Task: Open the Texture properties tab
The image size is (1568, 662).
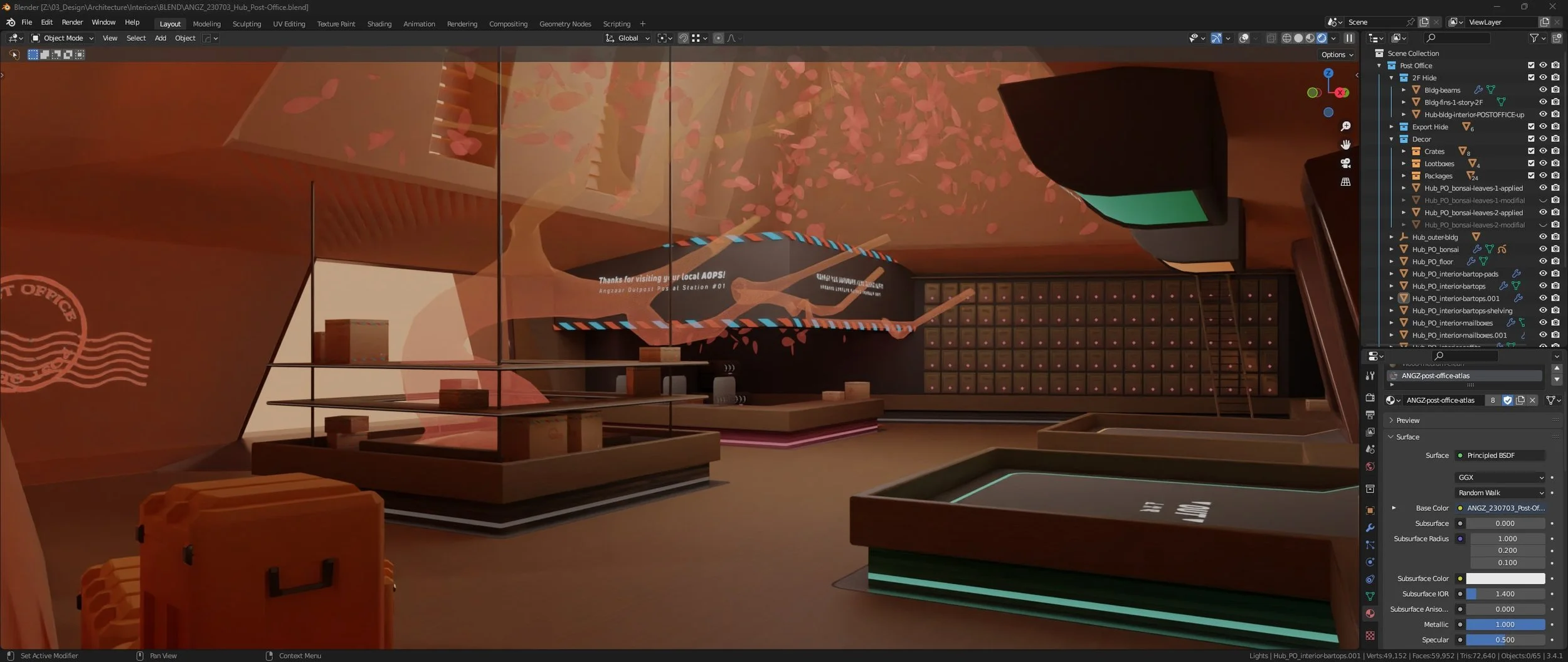Action: (1370, 636)
